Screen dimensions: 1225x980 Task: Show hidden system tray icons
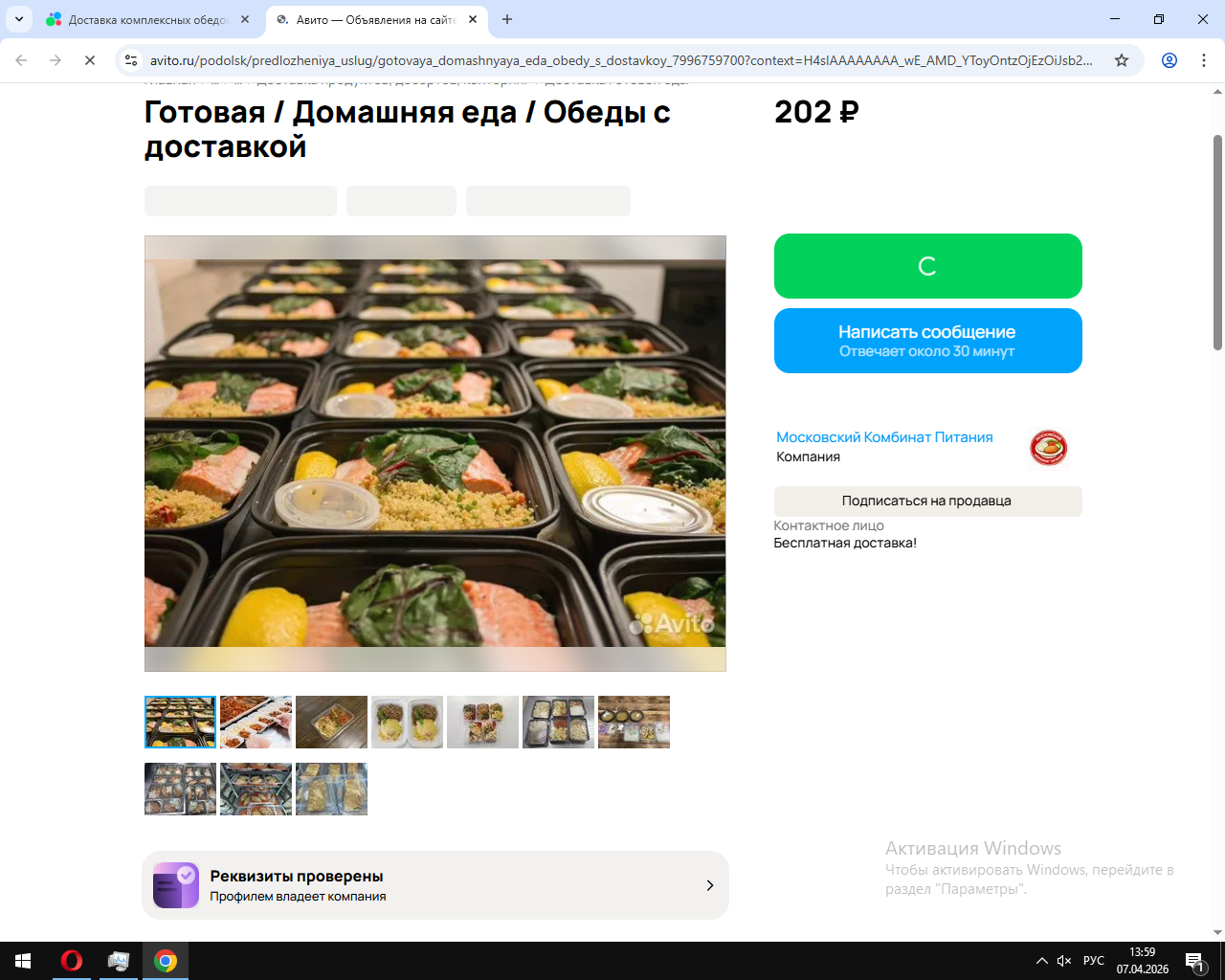1041,961
